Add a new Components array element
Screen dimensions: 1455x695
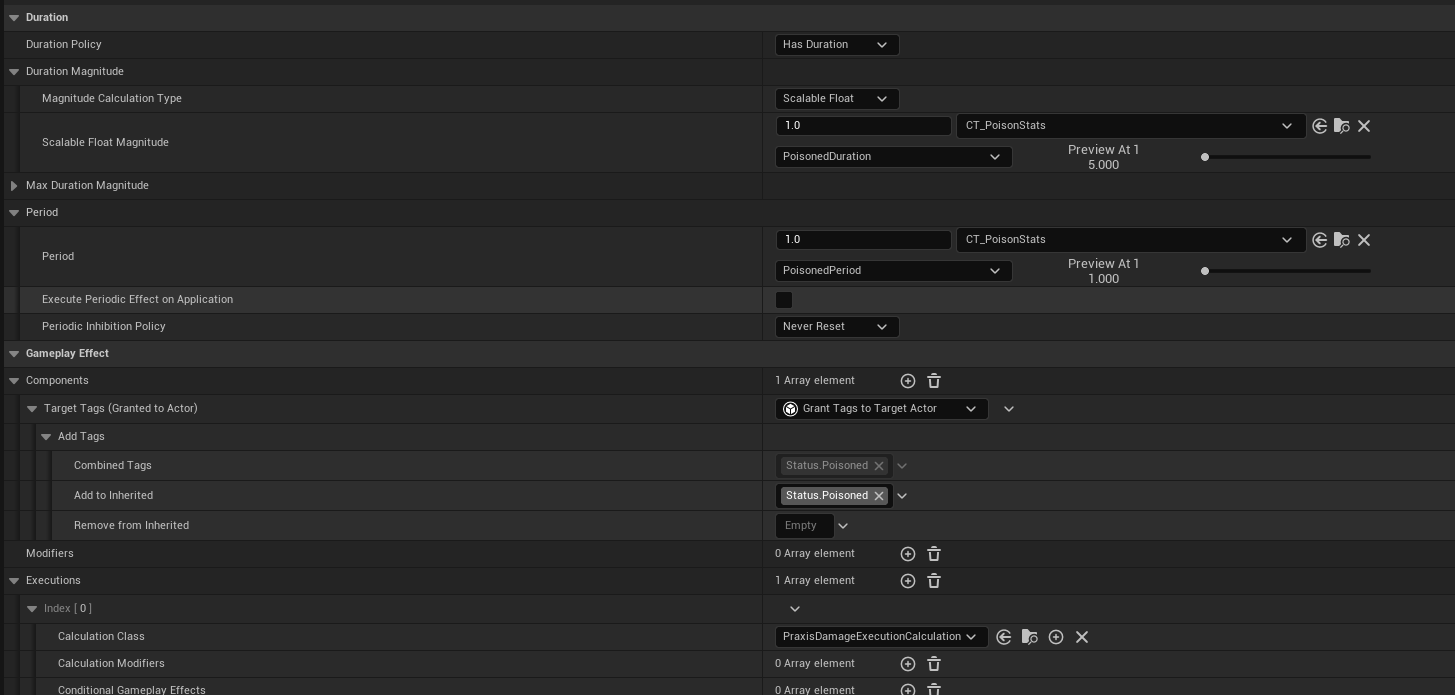click(x=908, y=381)
